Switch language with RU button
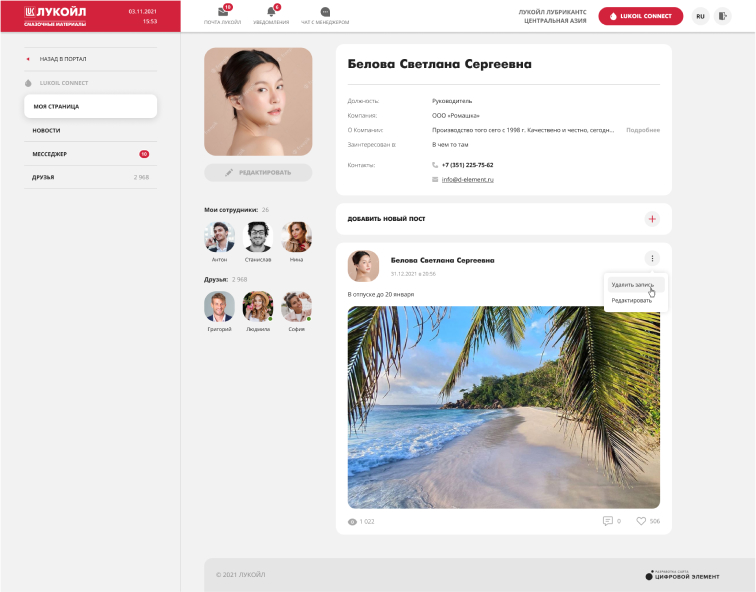The height and width of the screenshot is (592, 756). pyautogui.click(x=700, y=16)
